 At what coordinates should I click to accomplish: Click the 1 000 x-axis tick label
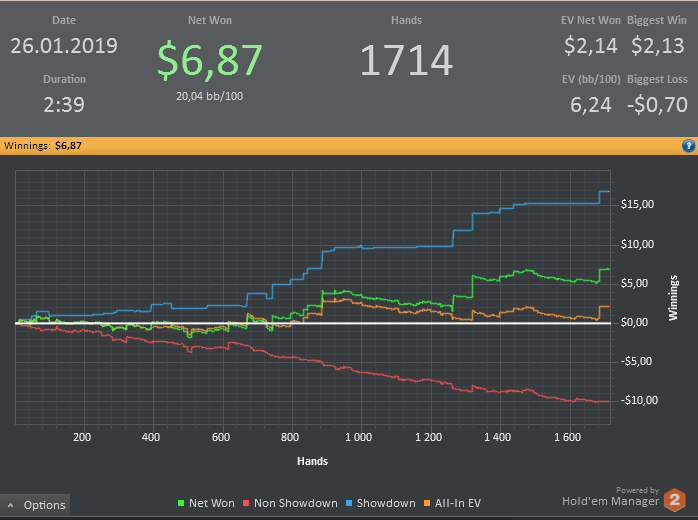pos(358,437)
